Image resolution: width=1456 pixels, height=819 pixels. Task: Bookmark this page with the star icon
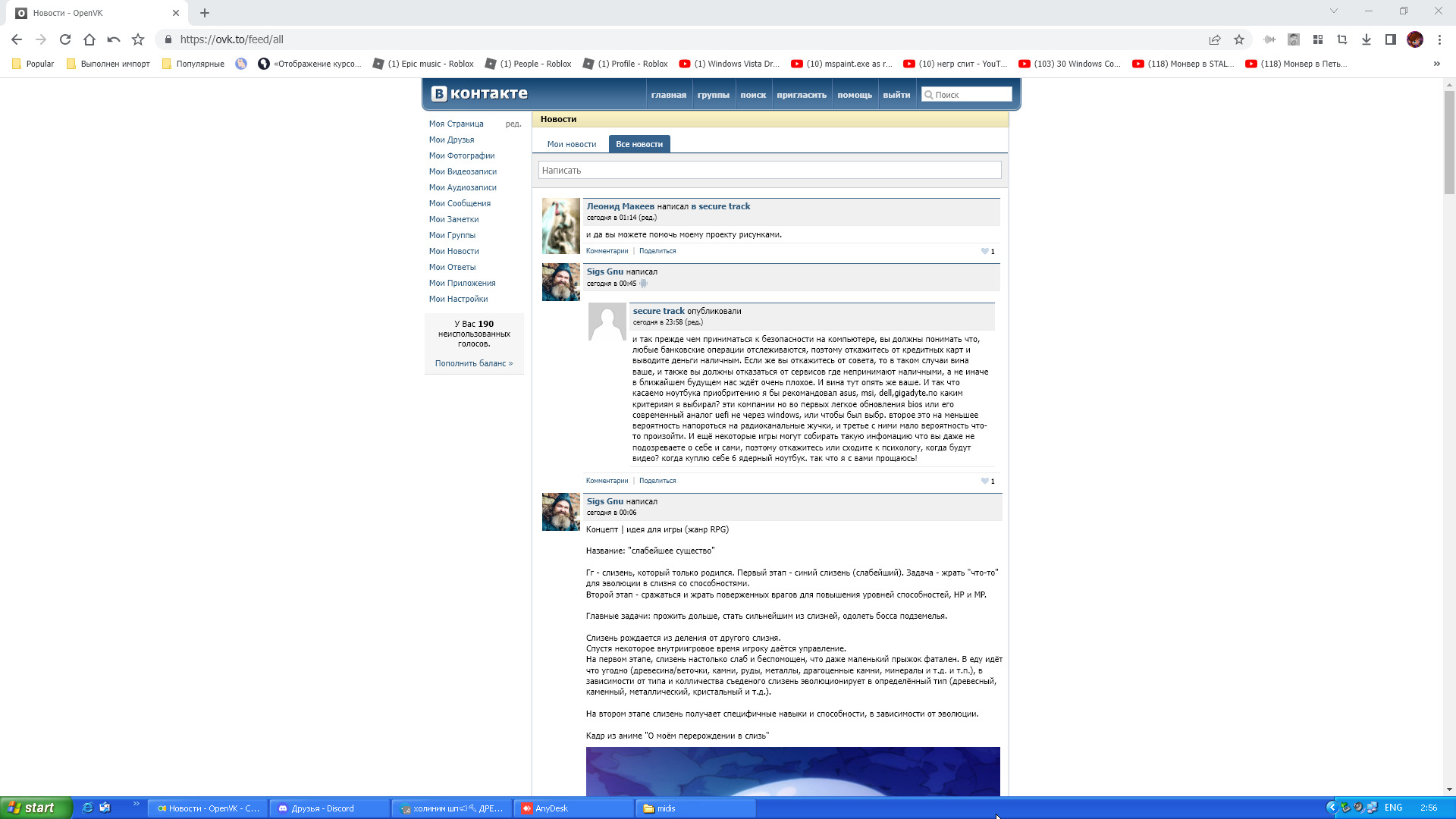click(1239, 39)
